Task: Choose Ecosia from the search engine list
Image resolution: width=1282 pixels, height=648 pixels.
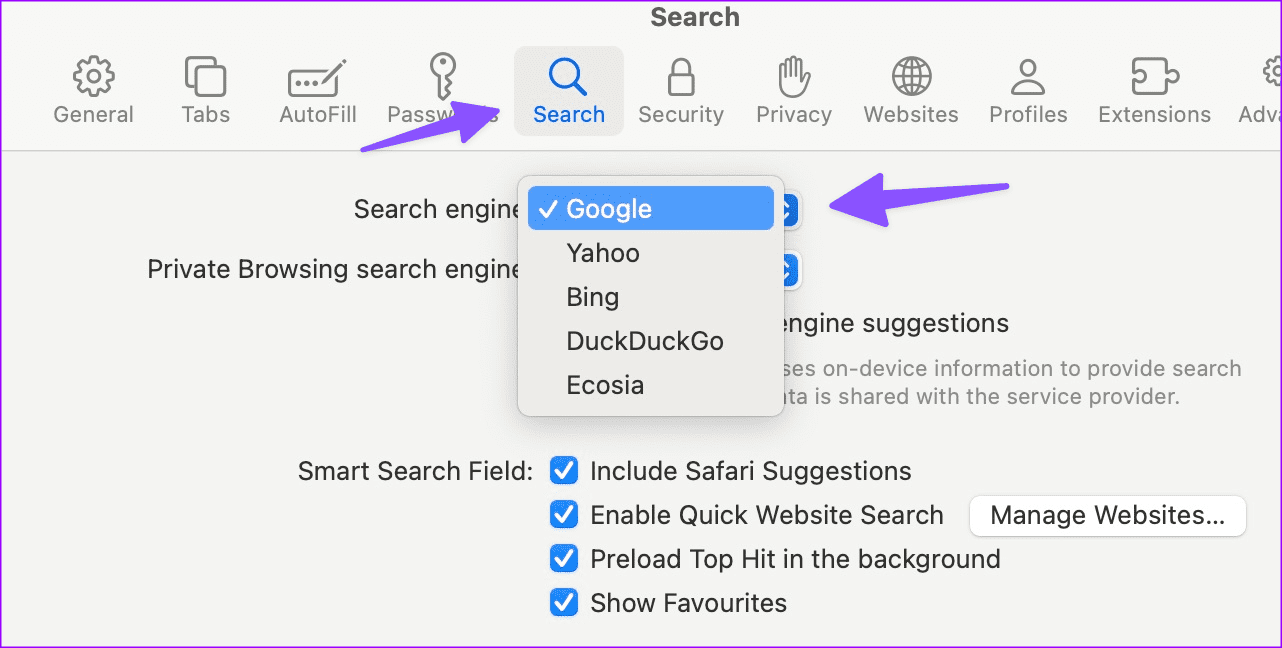Action: pyautogui.click(x=605, y=384)
